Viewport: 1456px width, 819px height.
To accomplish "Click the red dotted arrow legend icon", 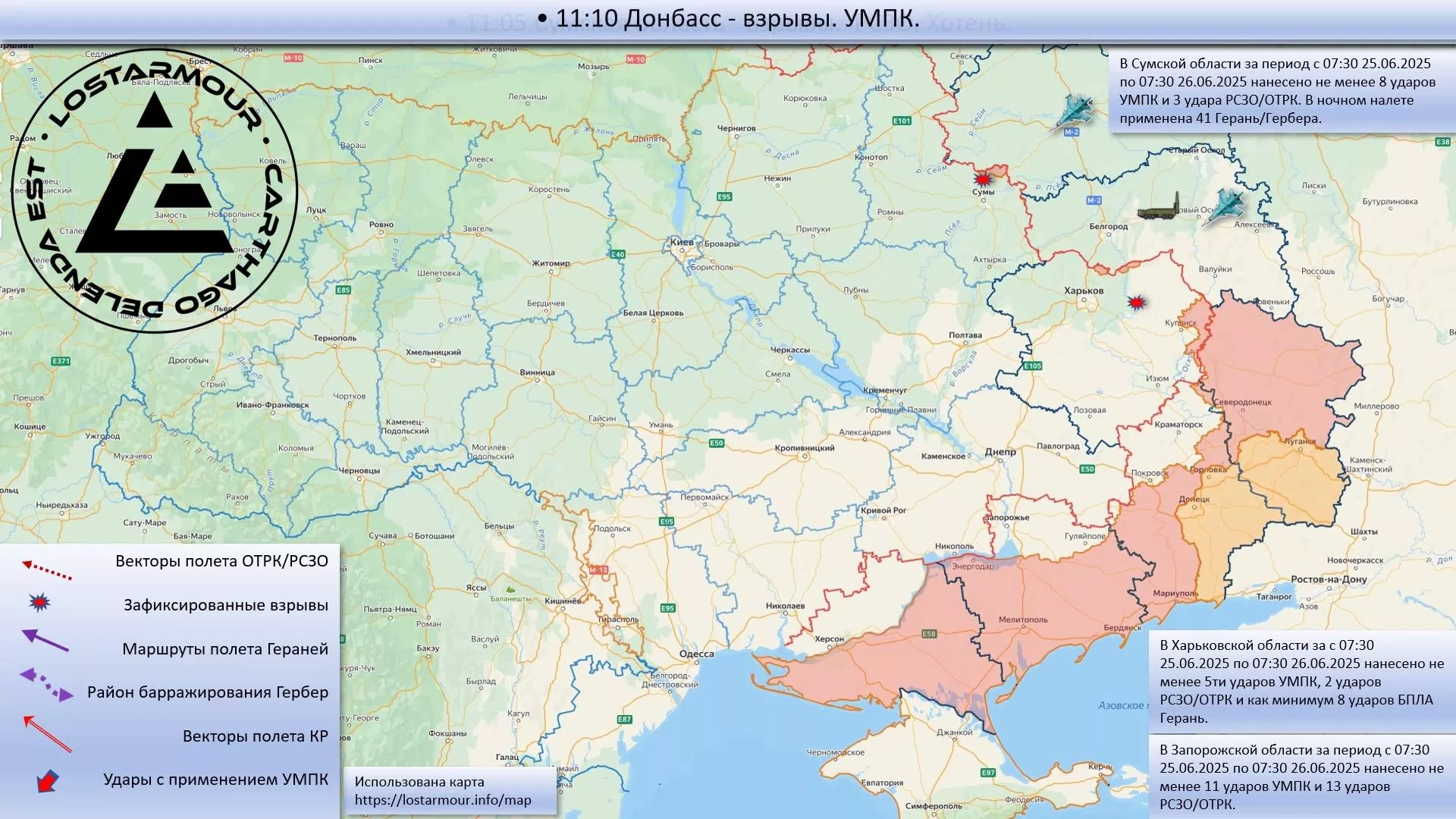I will [47, 570].
